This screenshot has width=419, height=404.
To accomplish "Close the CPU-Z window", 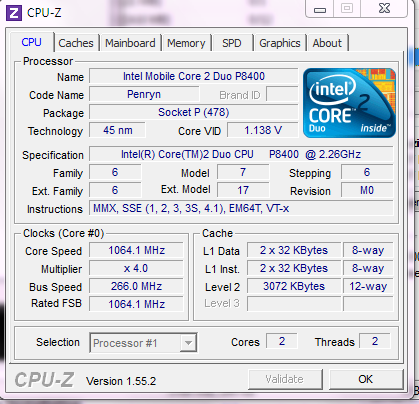I will pos(384,8).
